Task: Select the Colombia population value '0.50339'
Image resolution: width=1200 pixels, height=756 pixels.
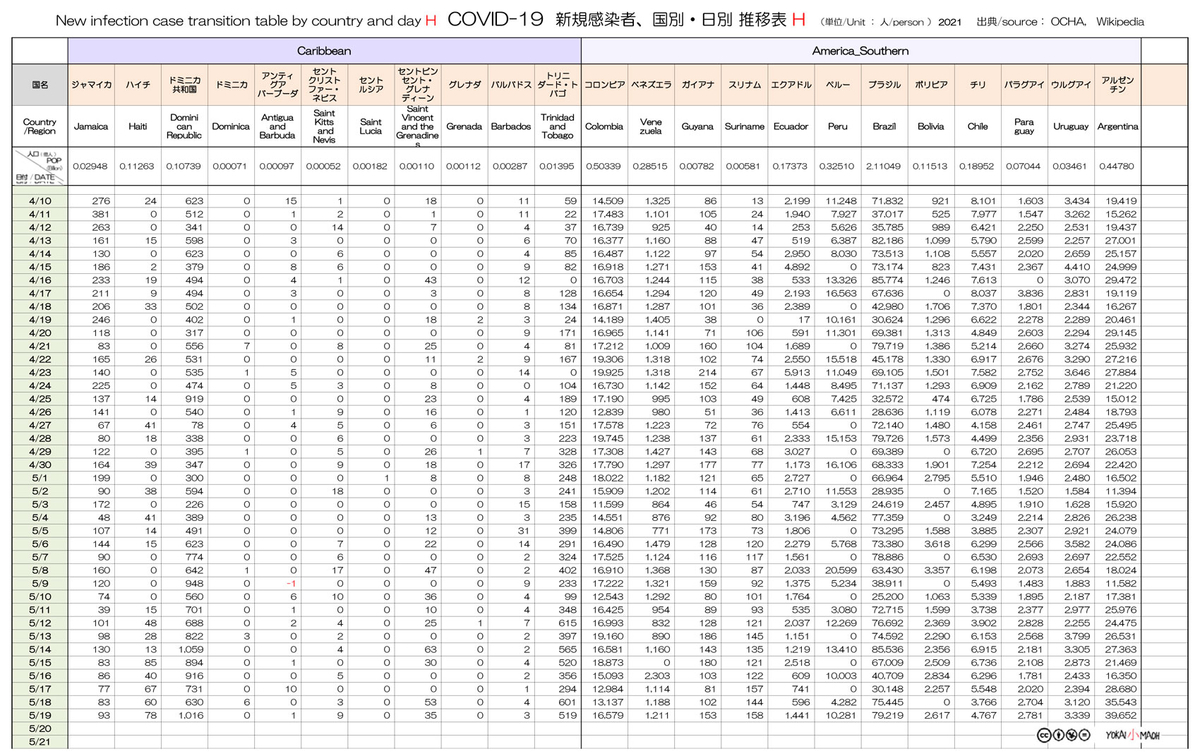Action: (x=604, y=165)
